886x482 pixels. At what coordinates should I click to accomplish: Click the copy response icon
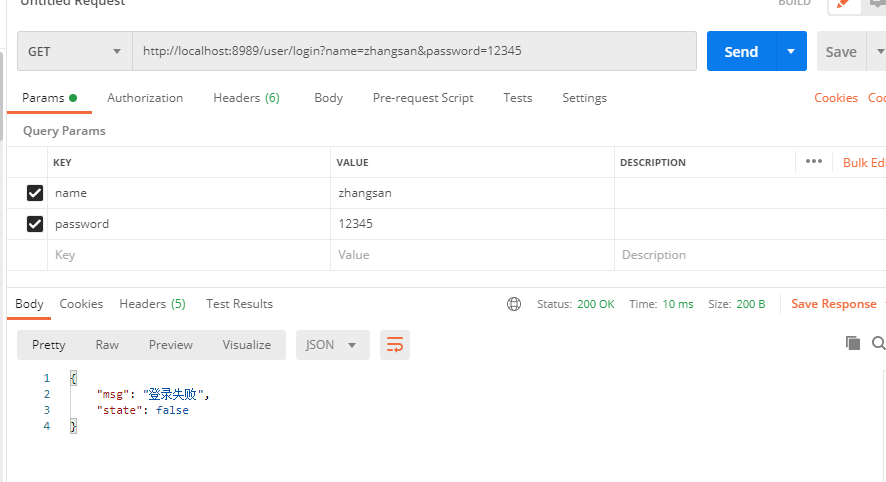(x=853, y=343)
